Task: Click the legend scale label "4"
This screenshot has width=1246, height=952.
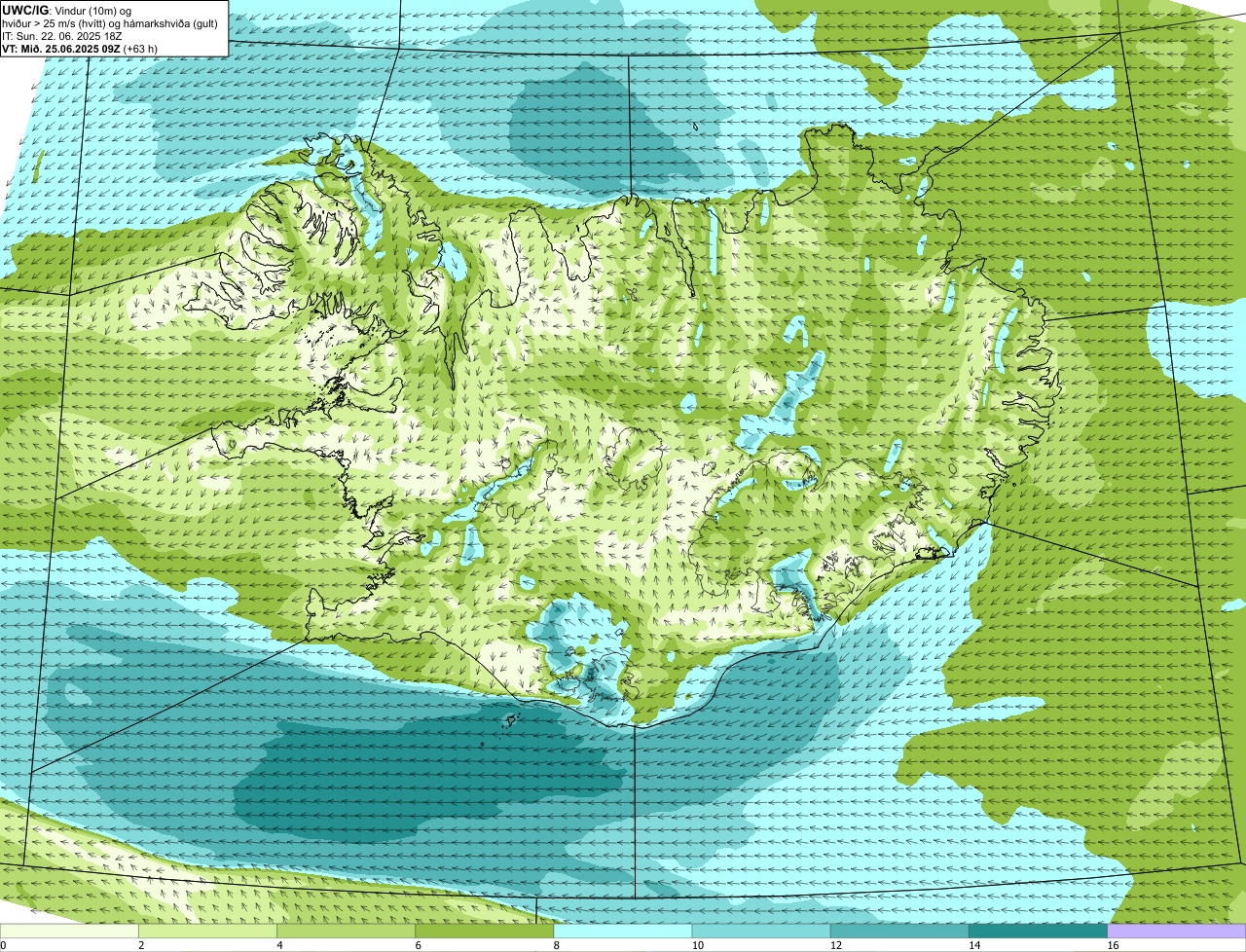Action: click(278, 945)
